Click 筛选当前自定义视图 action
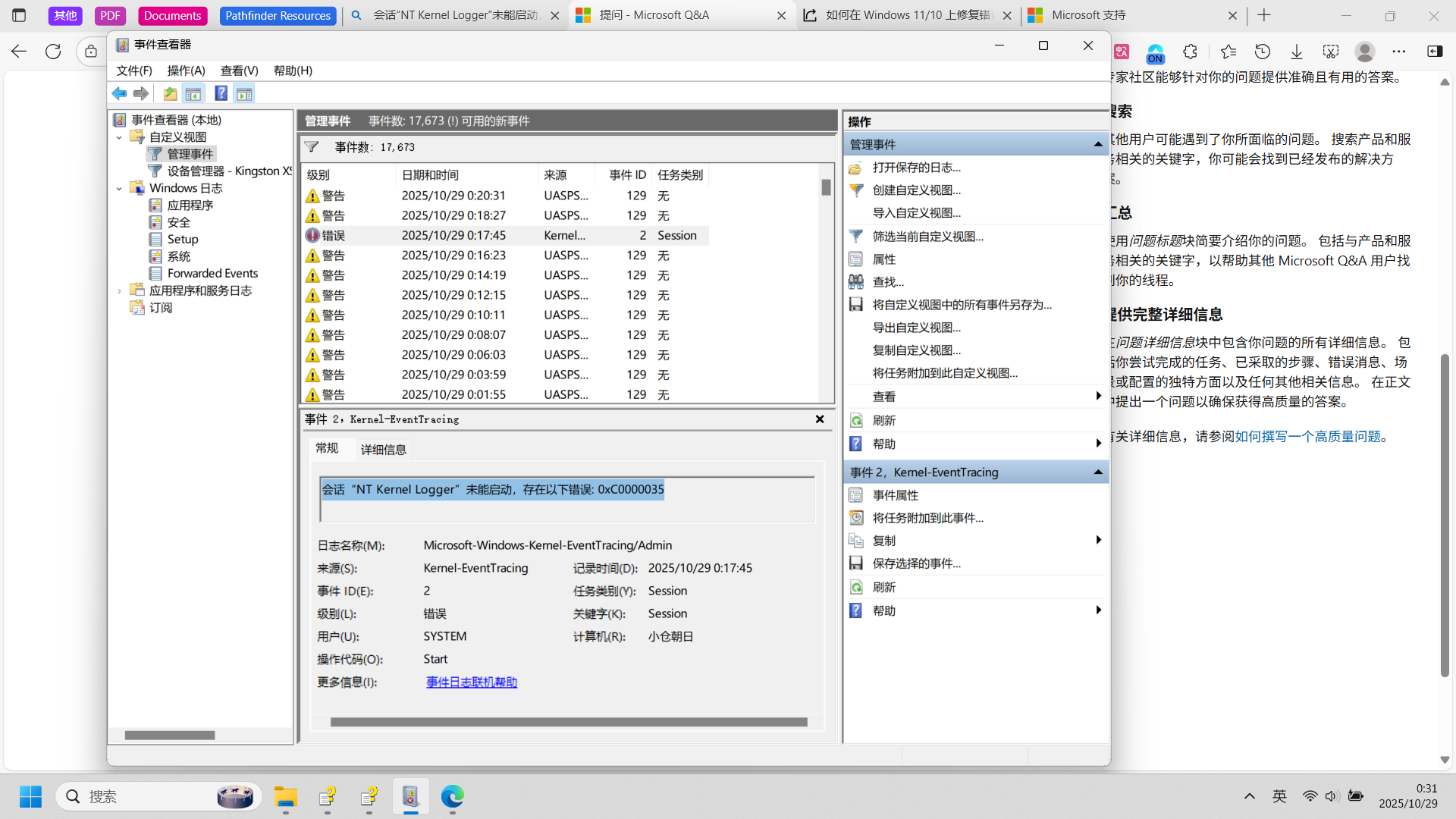Viewport: 1456px width, 819px height. tap(927, 237)
